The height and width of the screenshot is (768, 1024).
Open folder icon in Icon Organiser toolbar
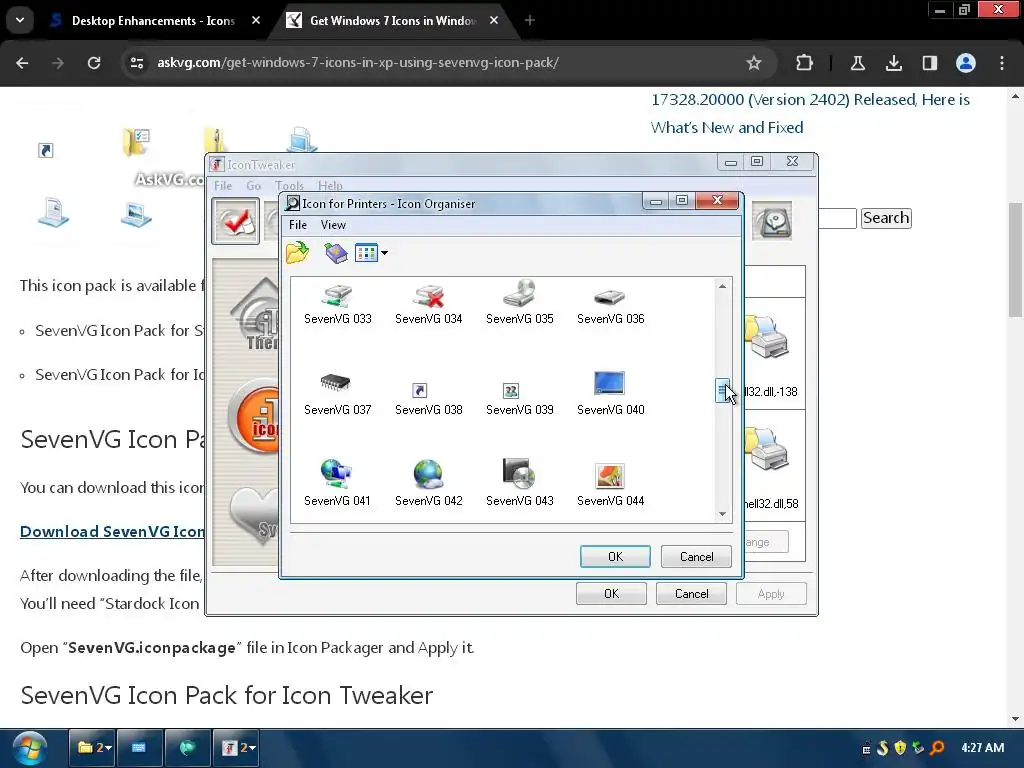coord(297,252)
